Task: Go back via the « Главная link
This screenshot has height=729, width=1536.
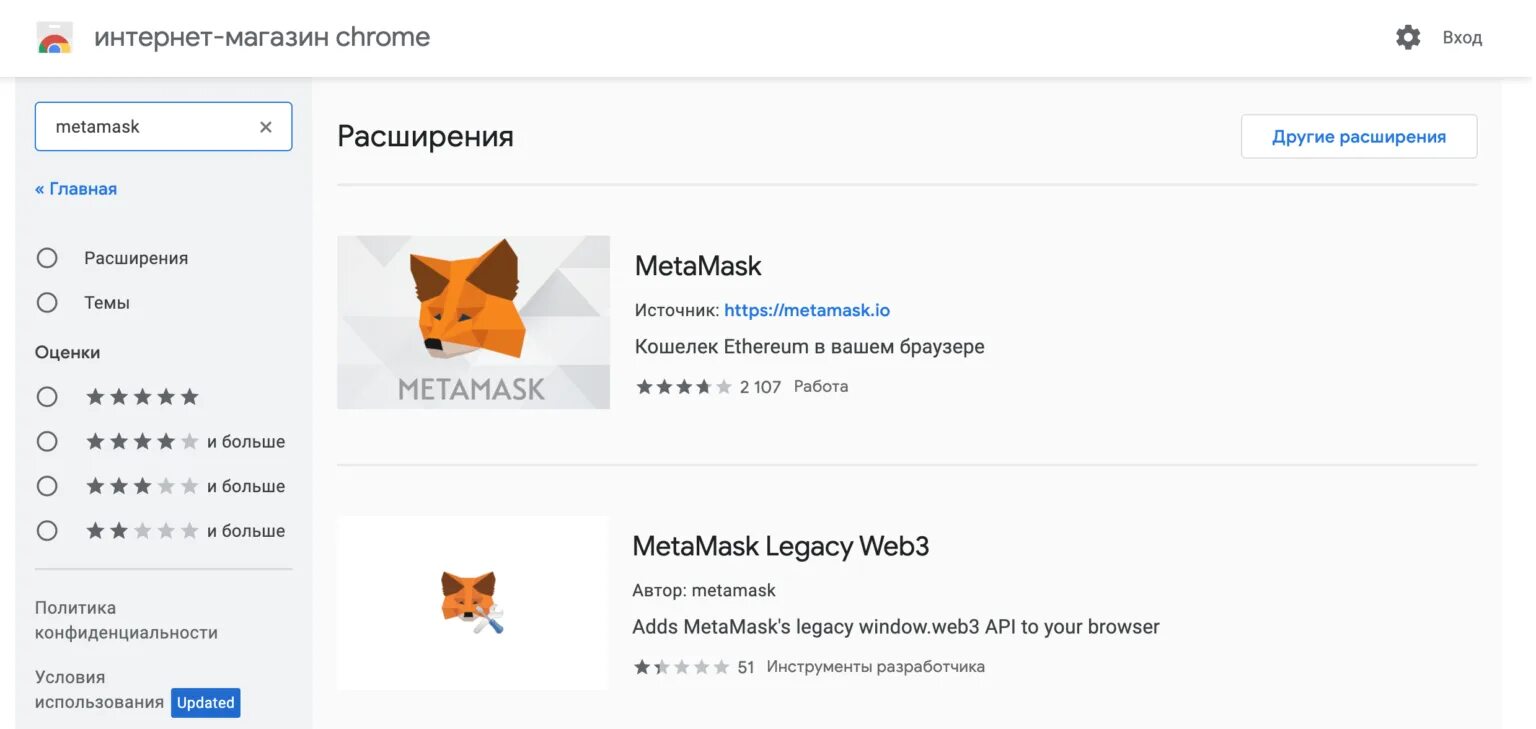Action: click(x=76, y=189)
